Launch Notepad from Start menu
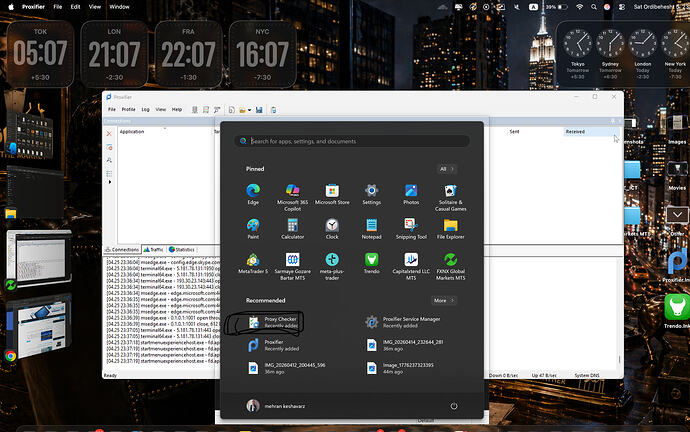The width and height of the screenshot is (690, 432). coord(371,229)
